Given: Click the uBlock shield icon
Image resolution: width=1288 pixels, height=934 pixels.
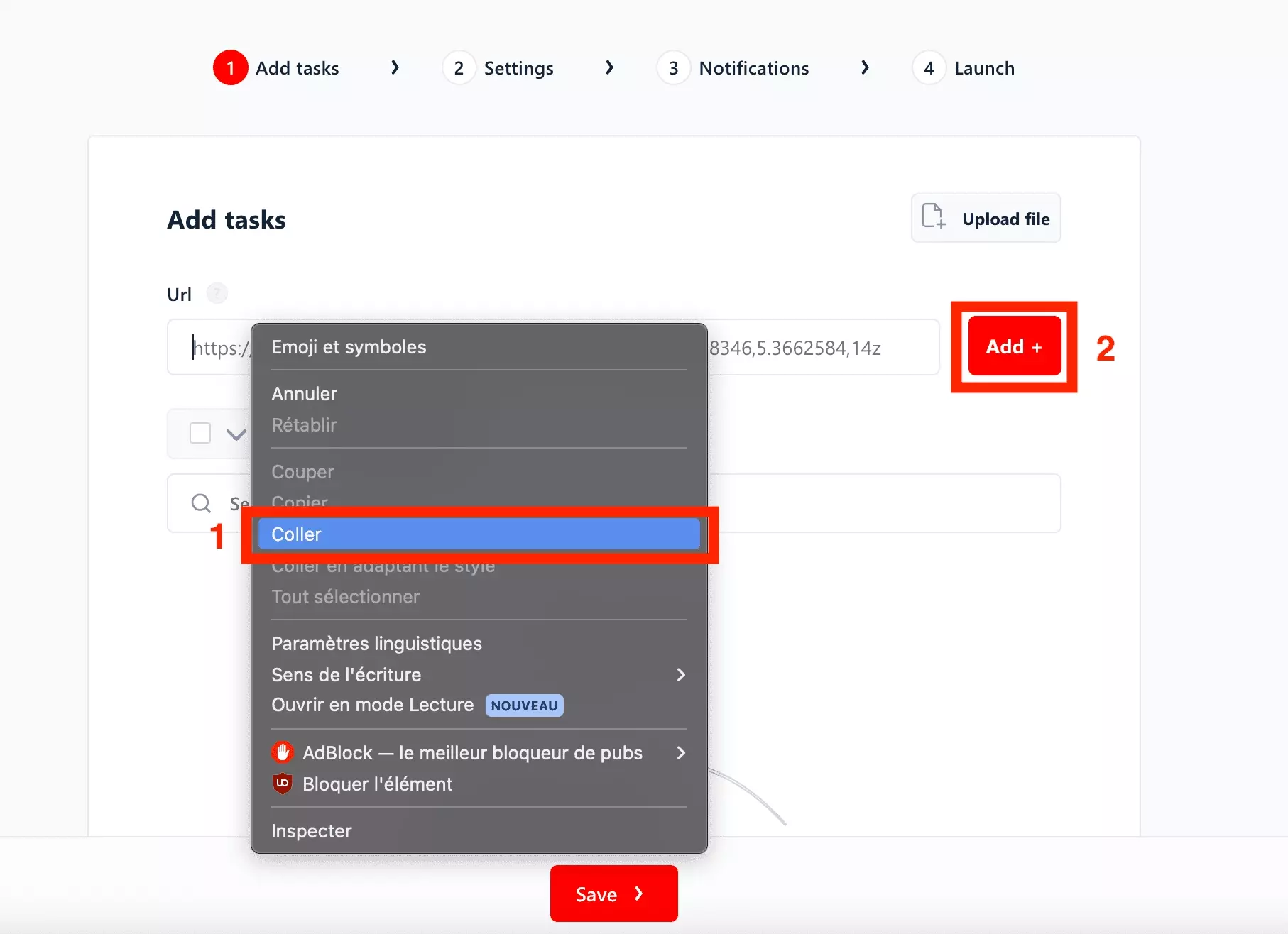Looking at the screenshot, I should click(x=283, y=784).
